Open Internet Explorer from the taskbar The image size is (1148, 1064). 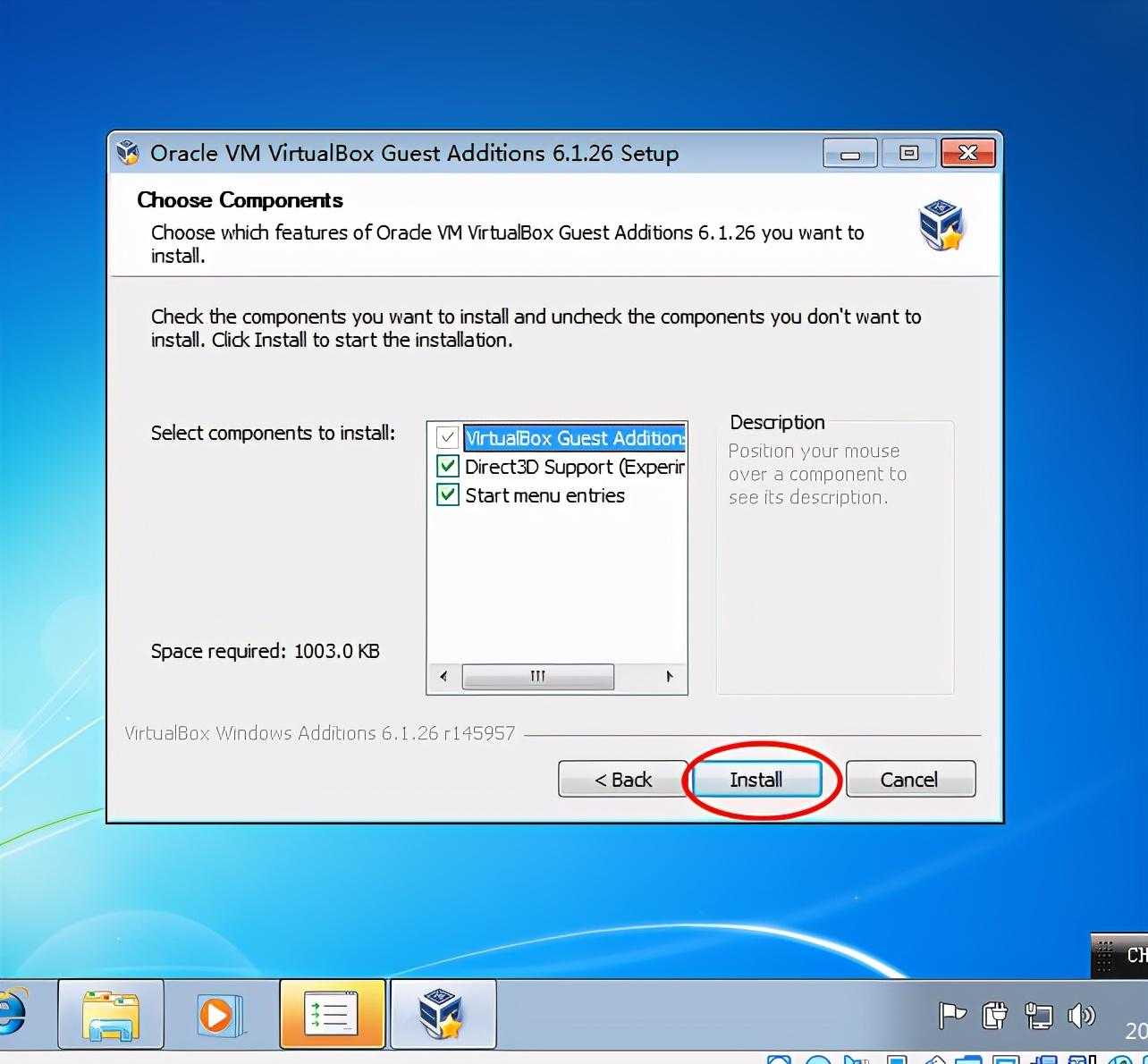[x=11, y=1014]
